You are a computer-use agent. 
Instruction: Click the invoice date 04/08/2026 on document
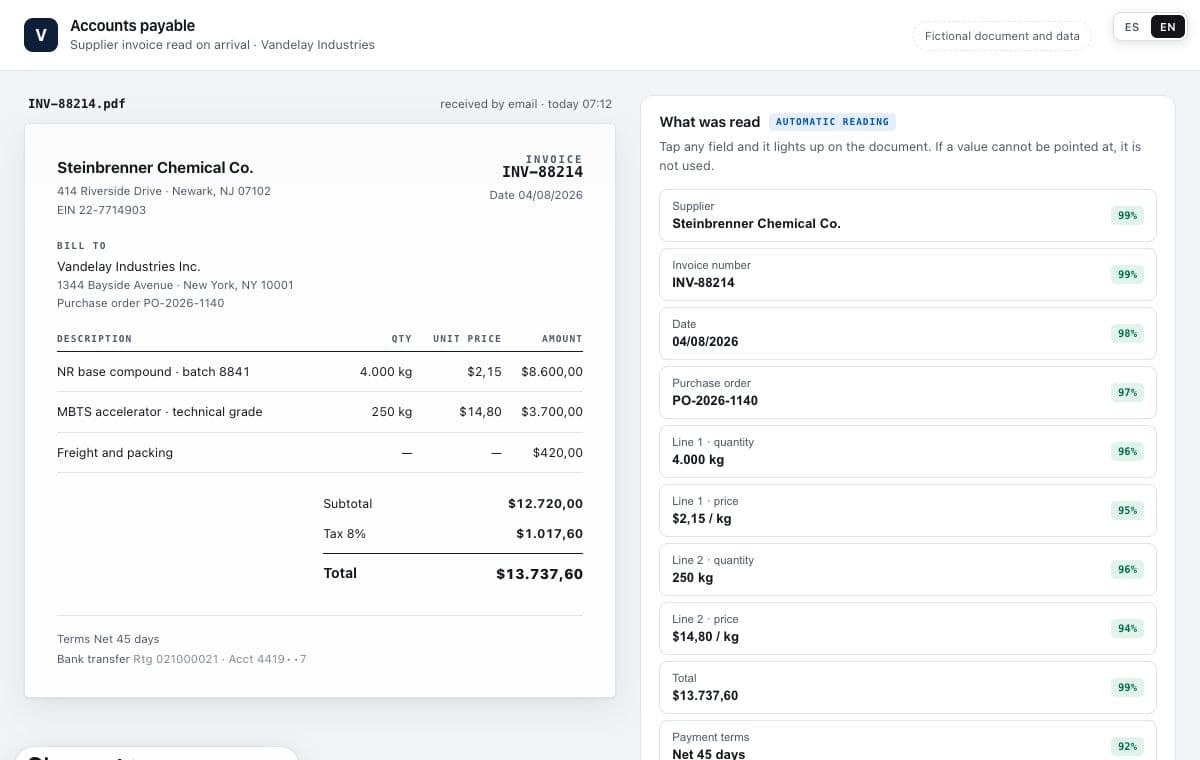pyautogui.click(x=536, y=195)
